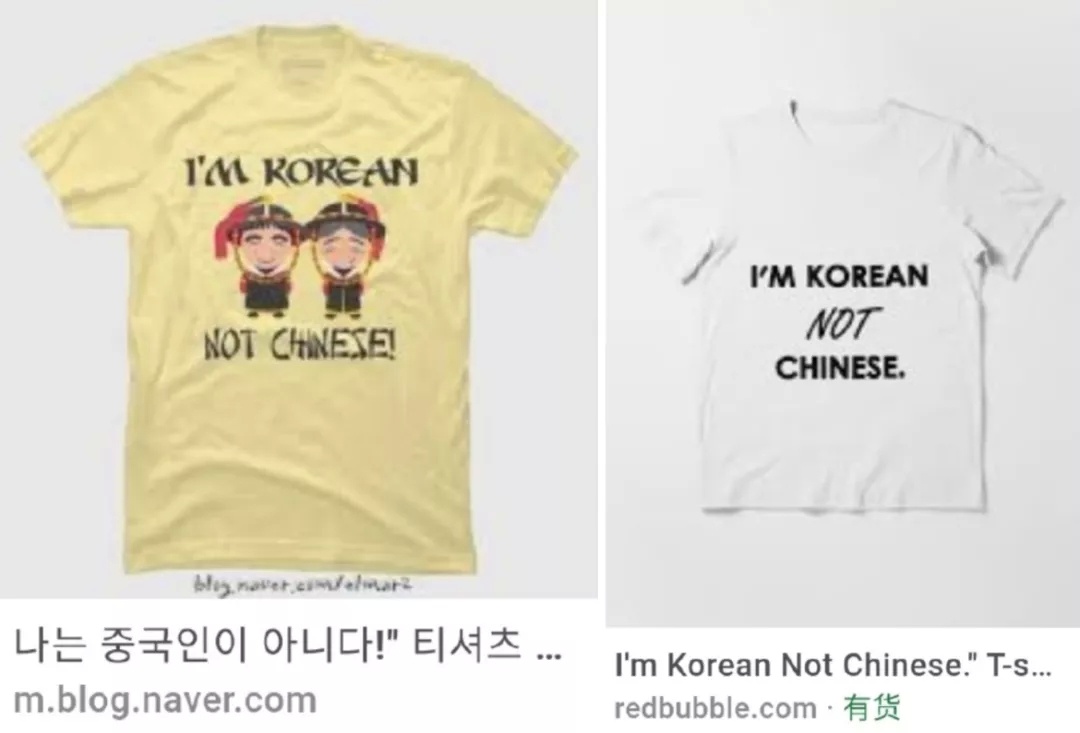Screen dimensions: 1080x733
Task: Visit the redbubble.com source link
Action: pos(715,708)
